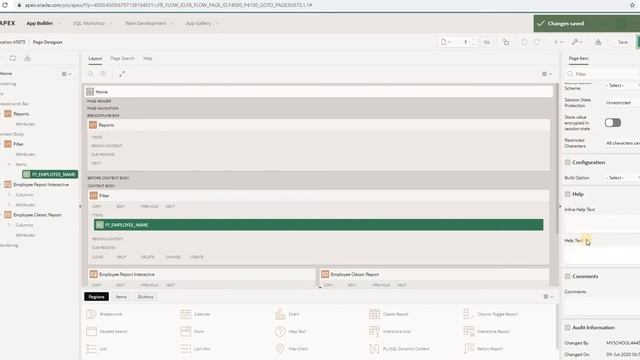
Task: Open the create (plus) dropdown in toolbar
Action: [x=558, y=42]
